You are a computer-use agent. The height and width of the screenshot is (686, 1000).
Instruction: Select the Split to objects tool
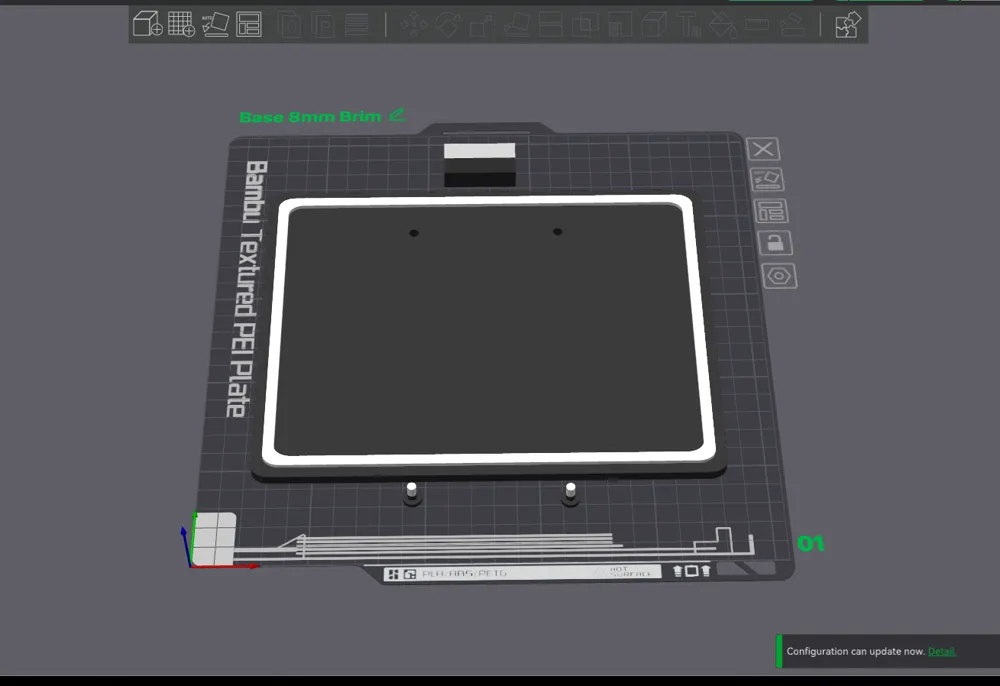pos(290,25)
